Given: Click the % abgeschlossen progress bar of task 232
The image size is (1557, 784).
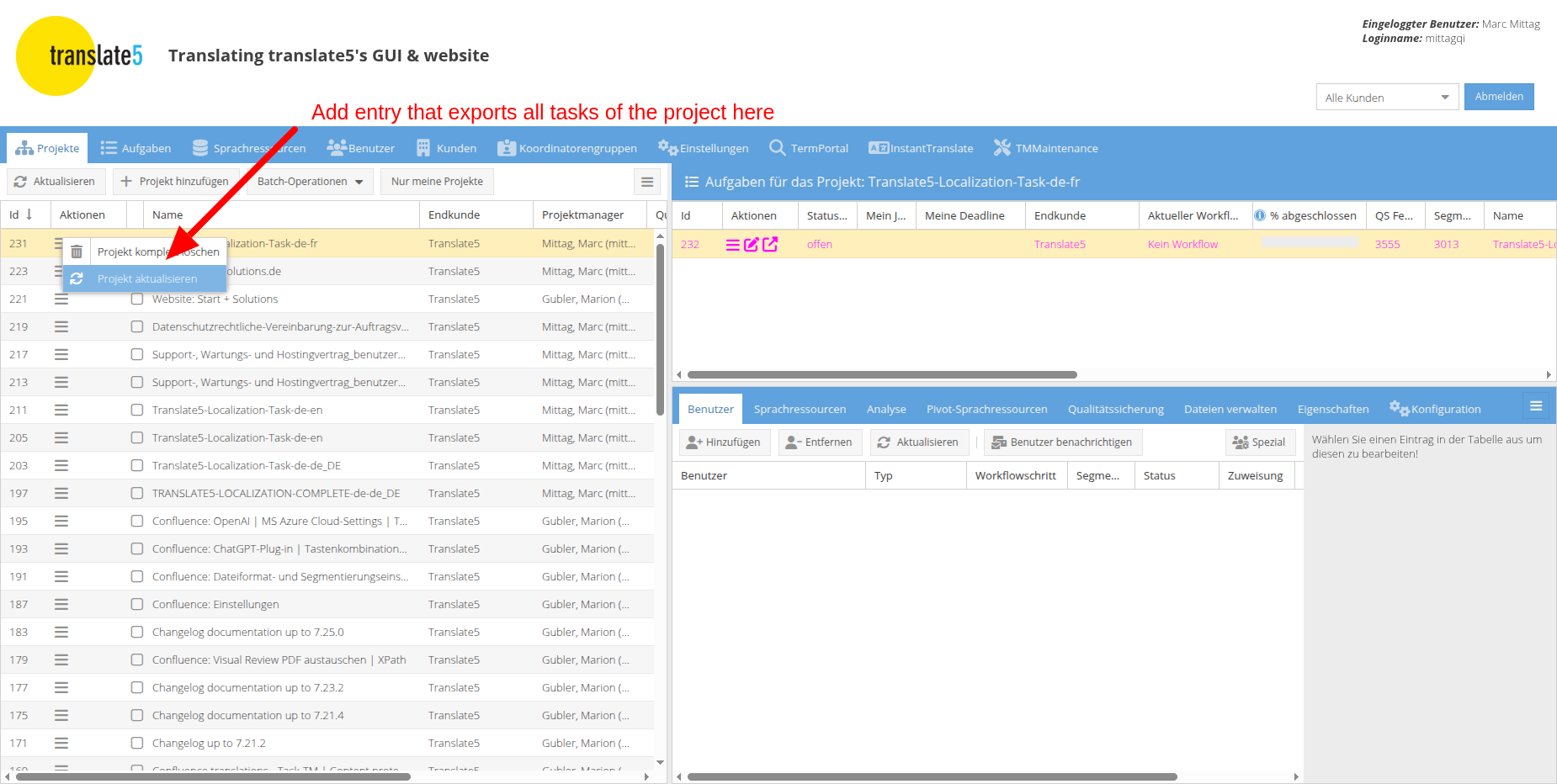Looking at the screenshot, I should click(1309, 243).
